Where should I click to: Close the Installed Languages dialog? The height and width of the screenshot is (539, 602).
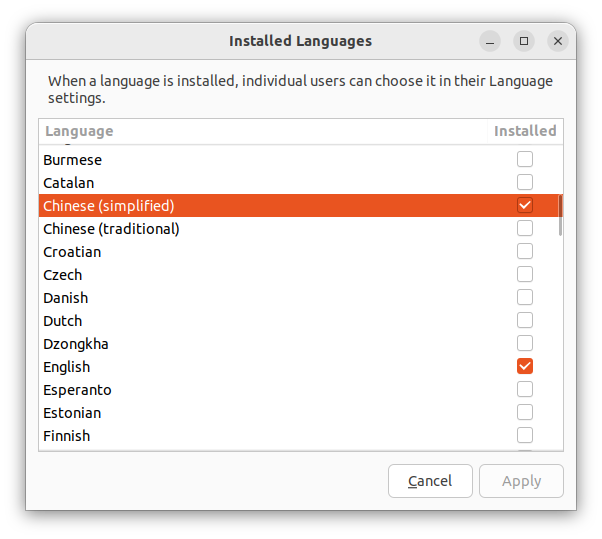(x=558, y=41)
